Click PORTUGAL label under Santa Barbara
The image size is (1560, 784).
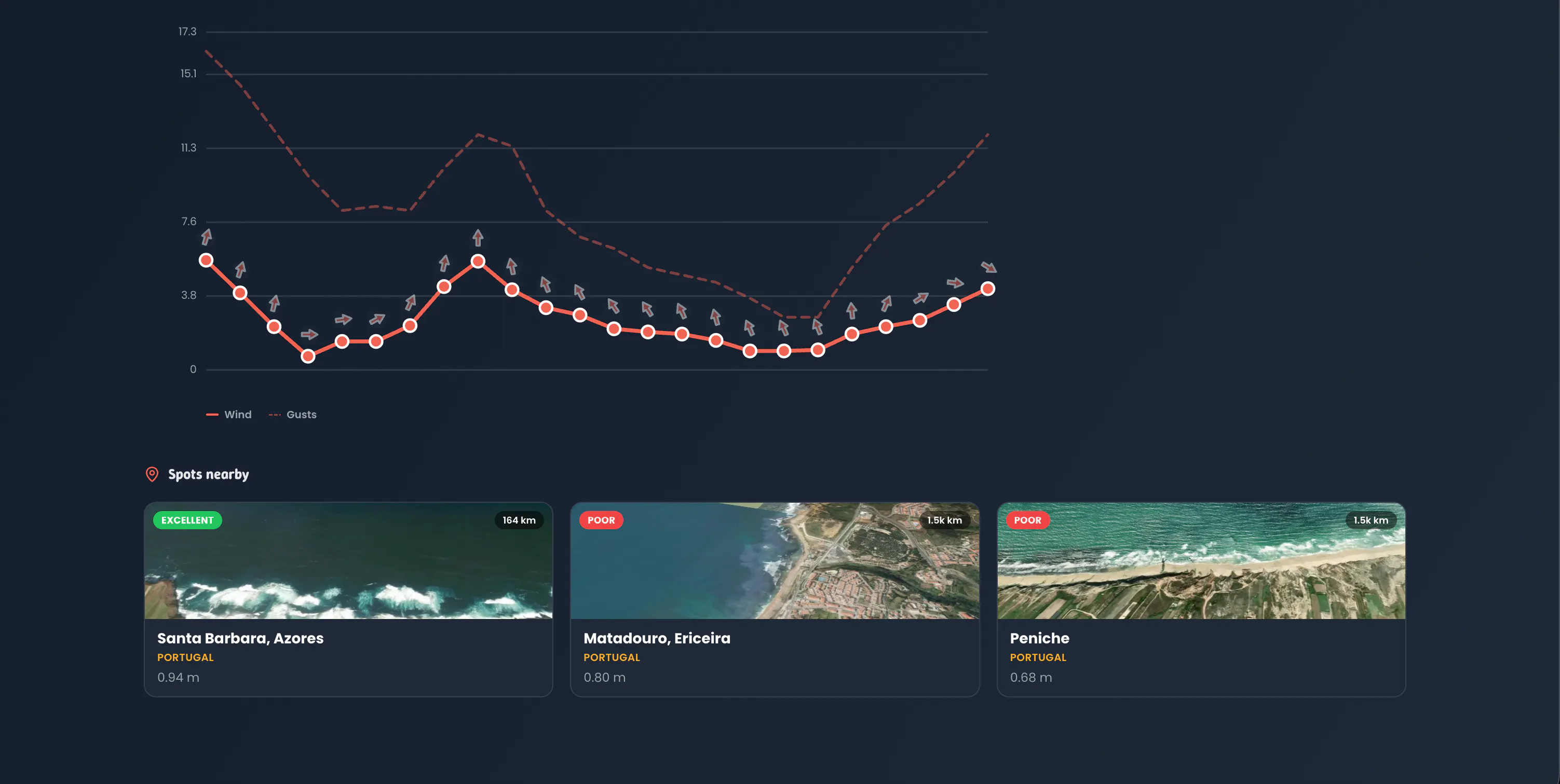coord(185,657)
